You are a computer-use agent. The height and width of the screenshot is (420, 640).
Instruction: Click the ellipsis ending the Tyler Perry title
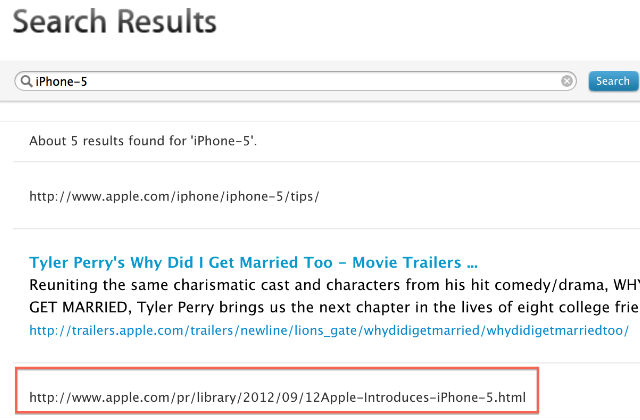pos(472,266)
